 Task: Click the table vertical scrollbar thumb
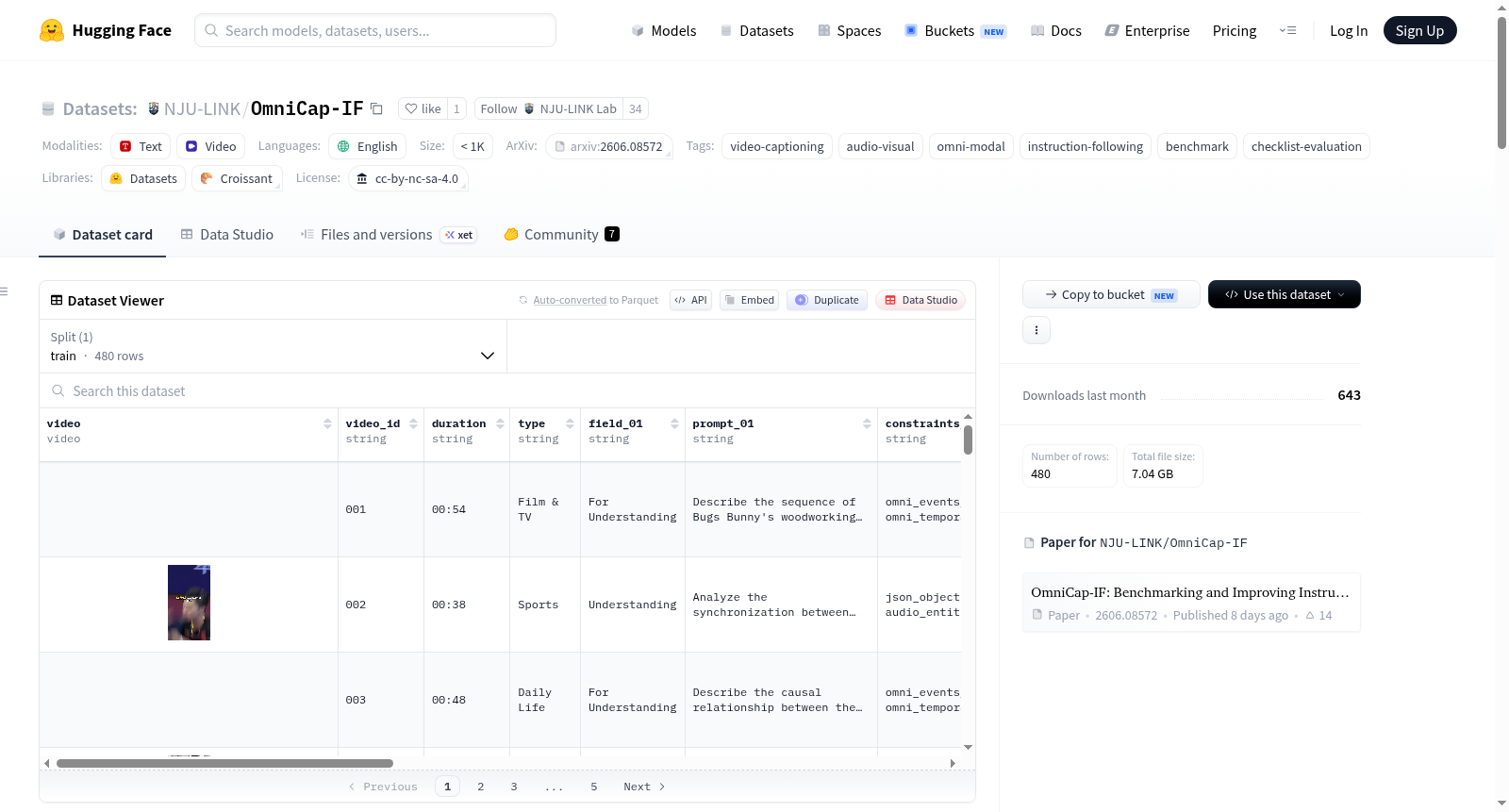[968, 439]
